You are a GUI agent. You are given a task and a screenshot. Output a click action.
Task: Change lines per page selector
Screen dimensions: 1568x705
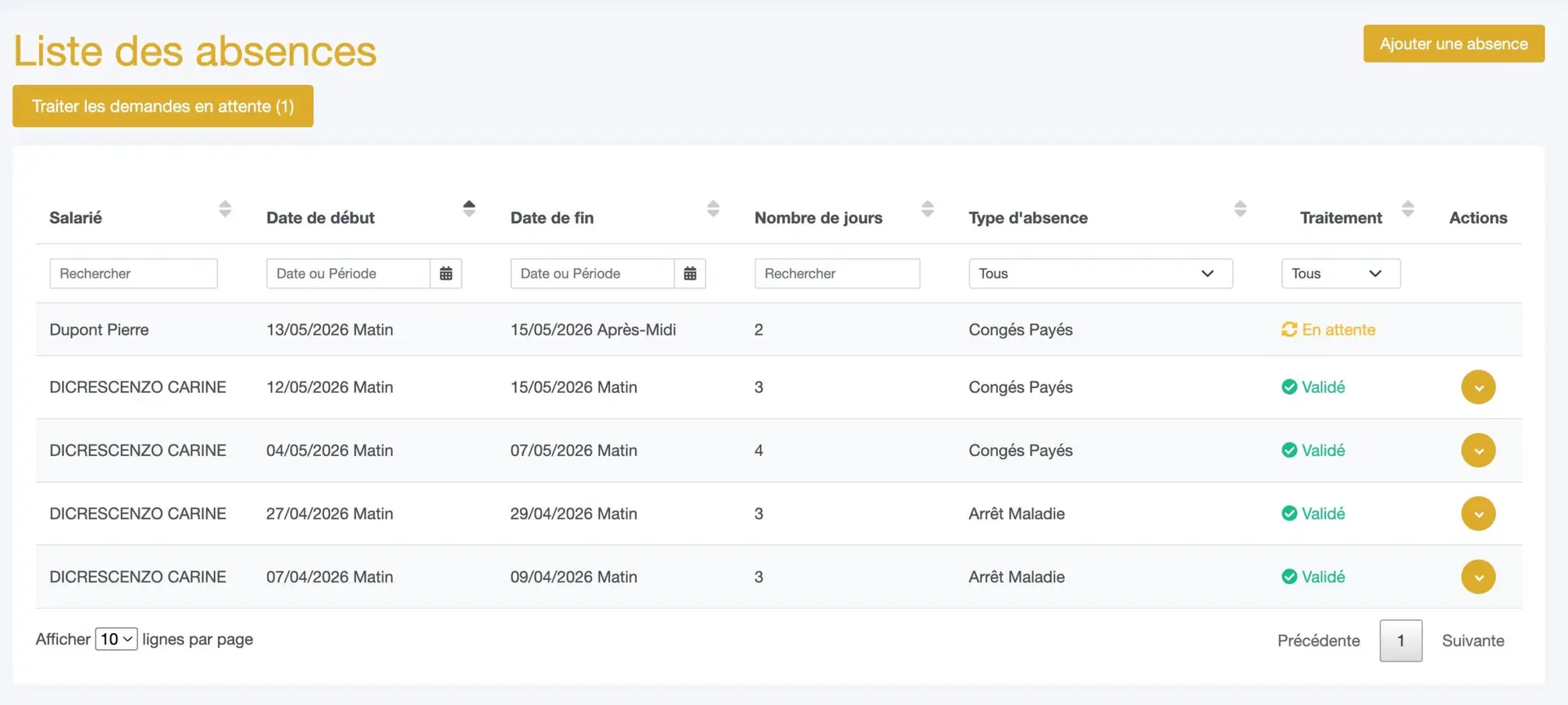coord(116,639)
